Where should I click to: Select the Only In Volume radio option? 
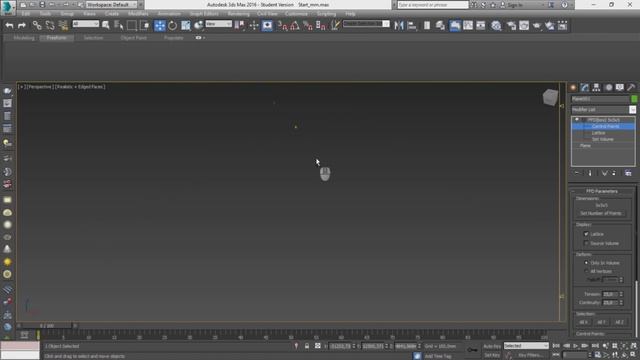pos(586,263)
